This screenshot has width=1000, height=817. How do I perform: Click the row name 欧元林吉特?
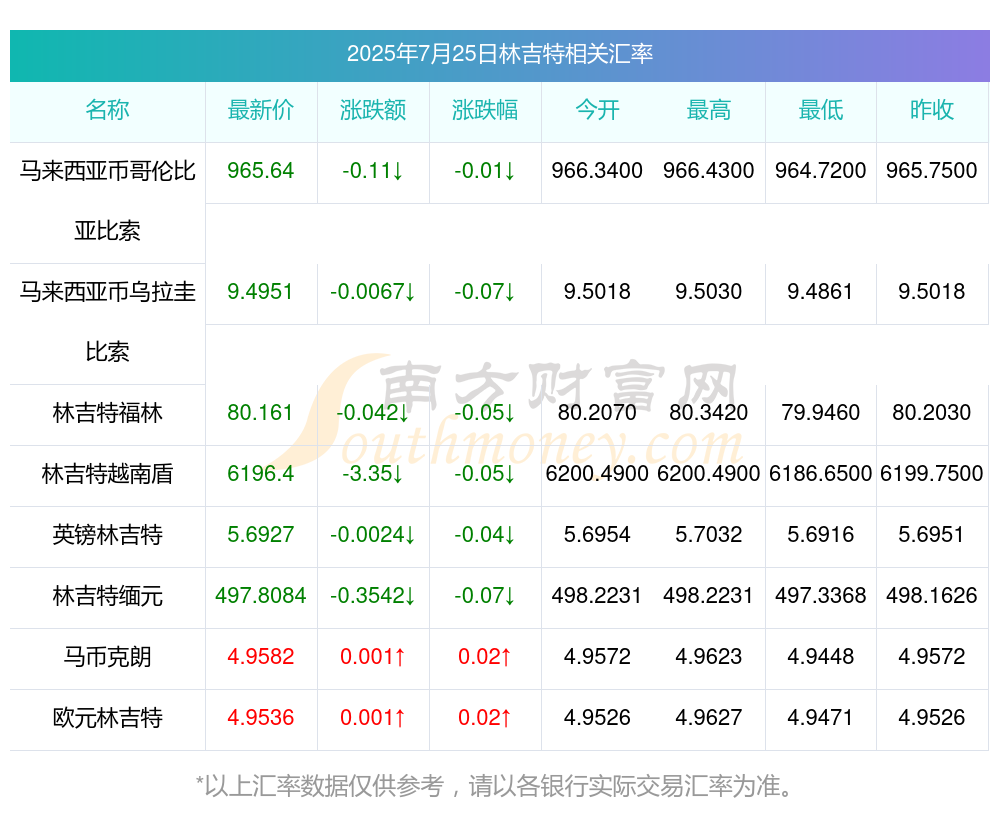click(x=107, y=718)
